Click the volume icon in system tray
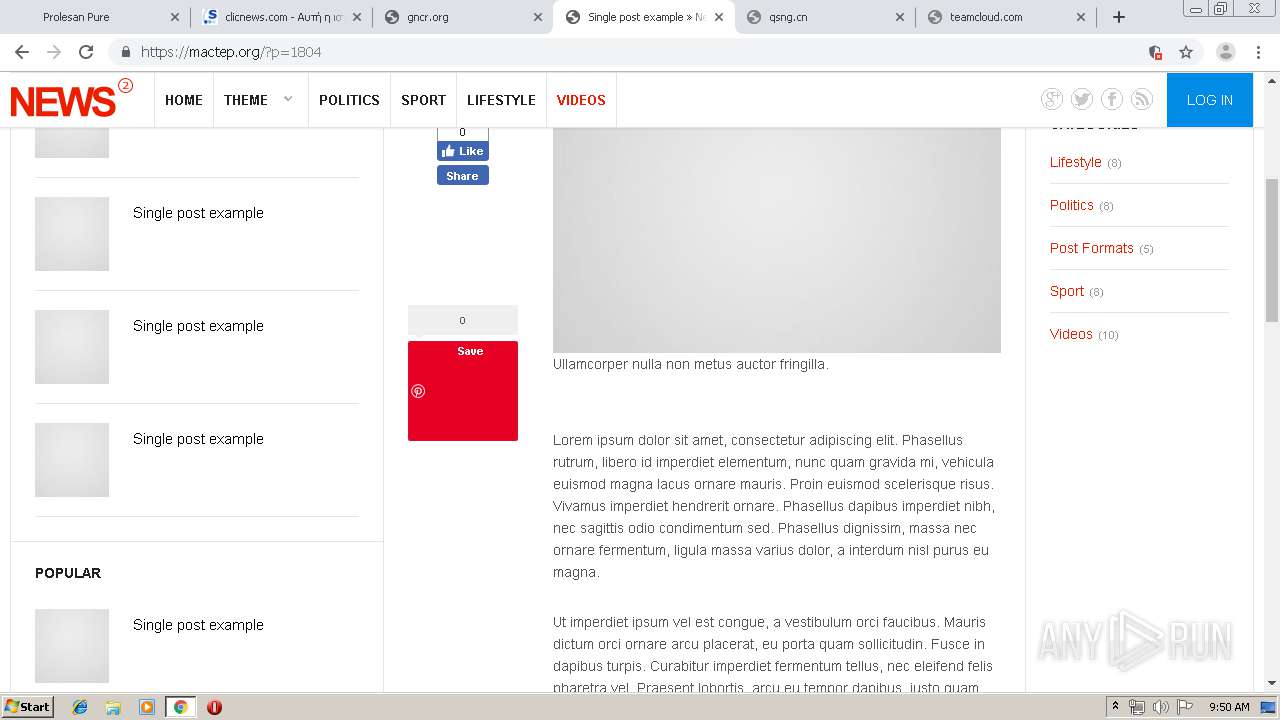 [1161, 707]
